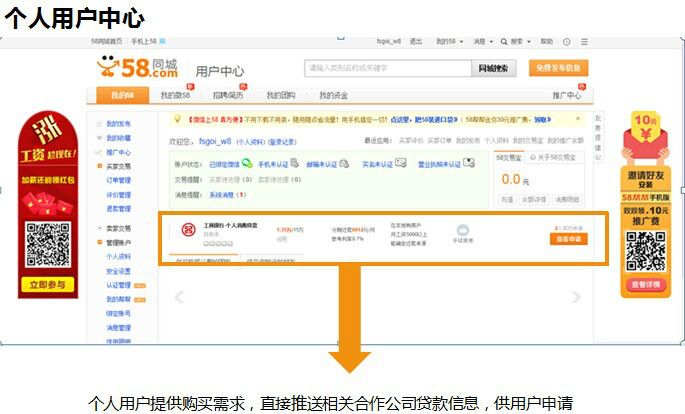Click the orange 查看申请 button
Image resolution: width=685 pixels, height=414 pixels.
tap(568, 239)
